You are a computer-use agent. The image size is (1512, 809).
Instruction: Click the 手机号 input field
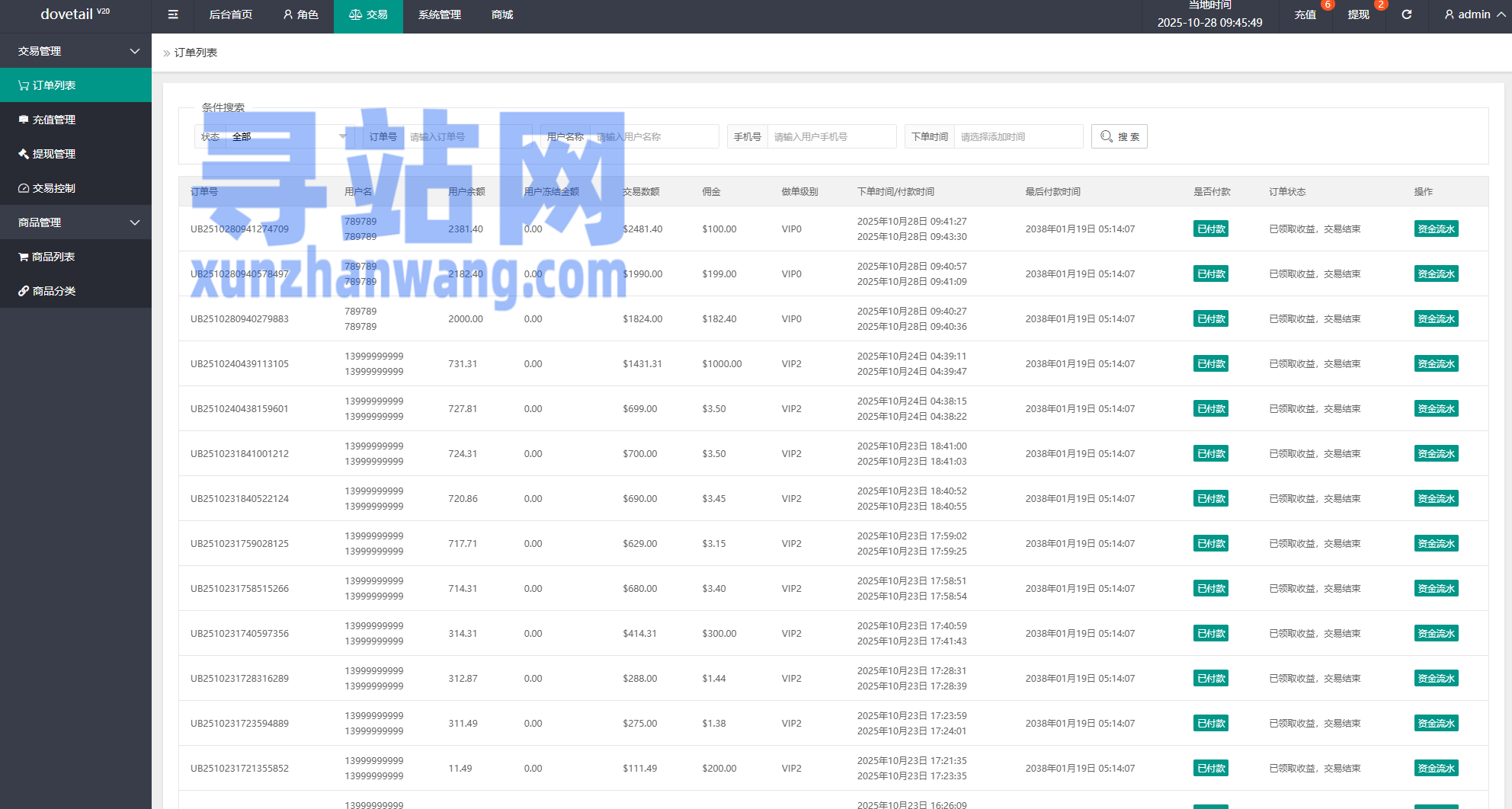[831, 137]
